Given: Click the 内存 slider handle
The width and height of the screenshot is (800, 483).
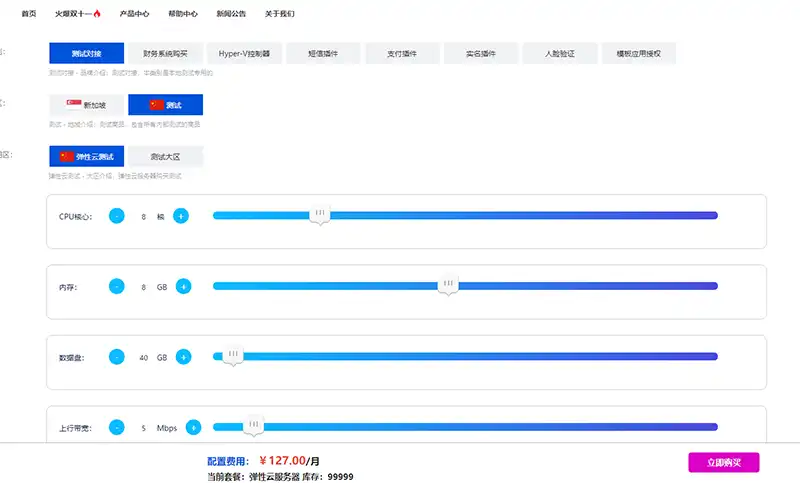Looking at the screenshot, I should click(x=449, y=285).
